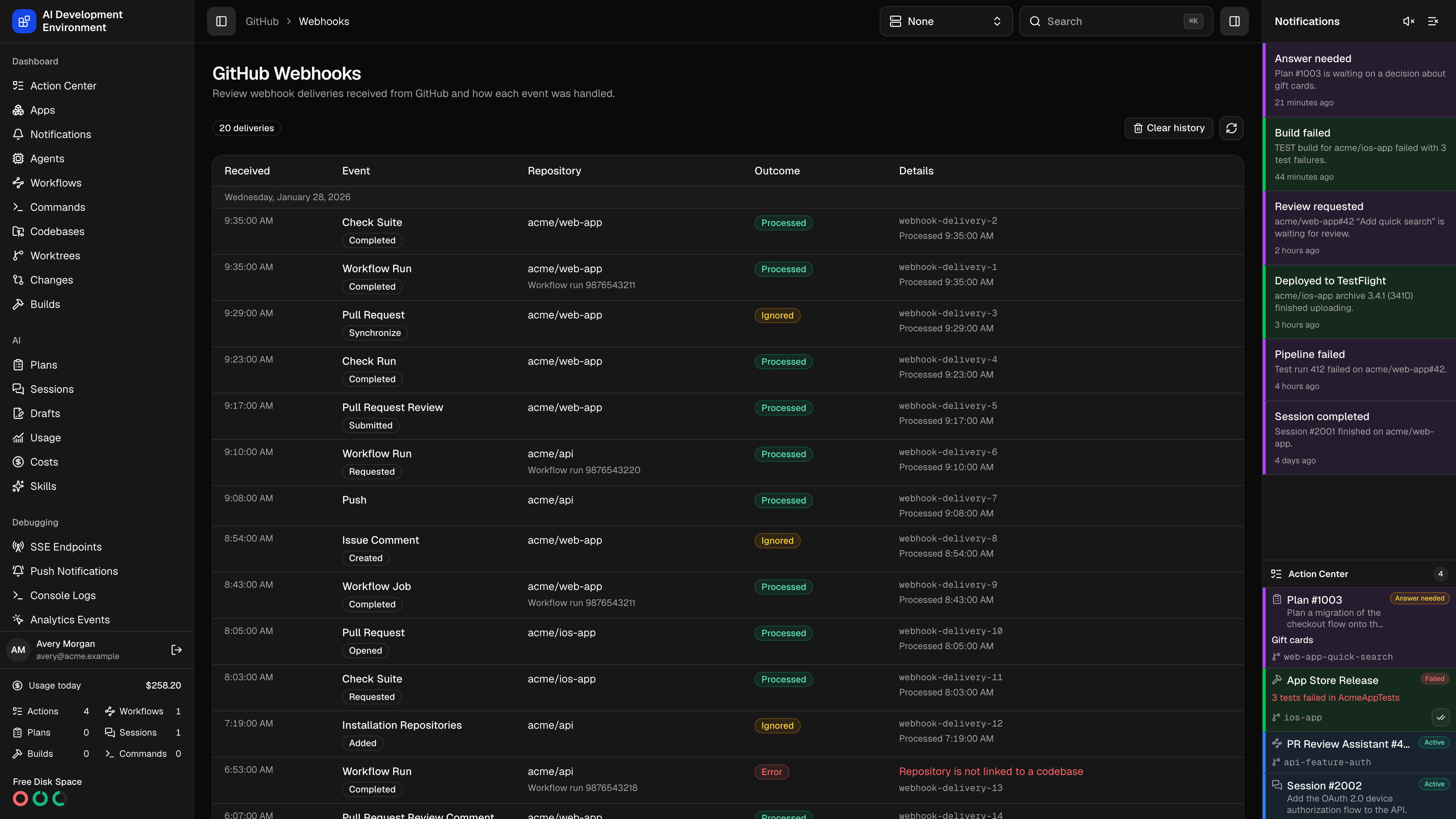The width and height of the screenshot is (1456, 819).
Task: Open Costs in sidebar
Action: coord(97,462)
